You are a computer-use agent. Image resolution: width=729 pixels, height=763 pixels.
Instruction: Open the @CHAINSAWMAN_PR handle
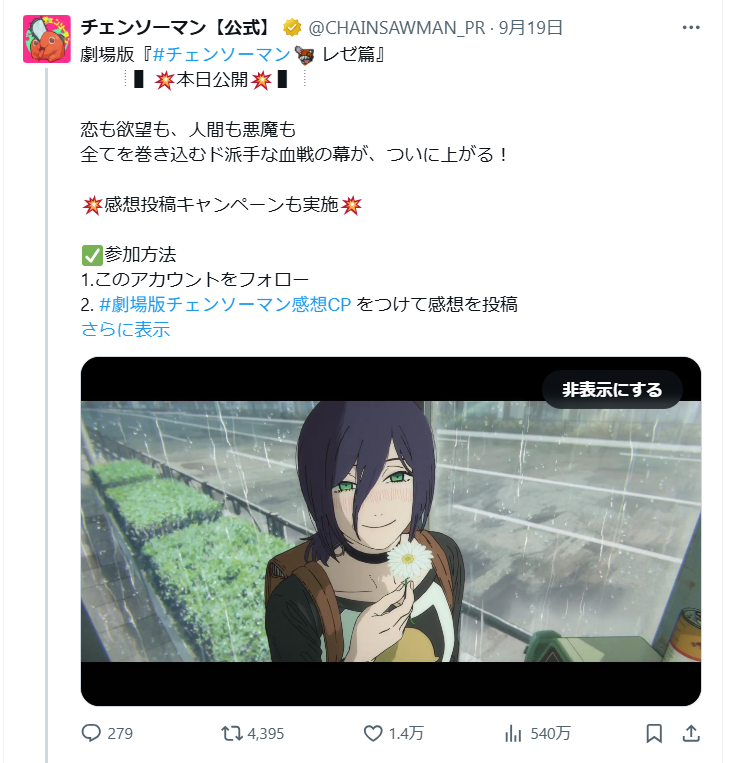397,28
